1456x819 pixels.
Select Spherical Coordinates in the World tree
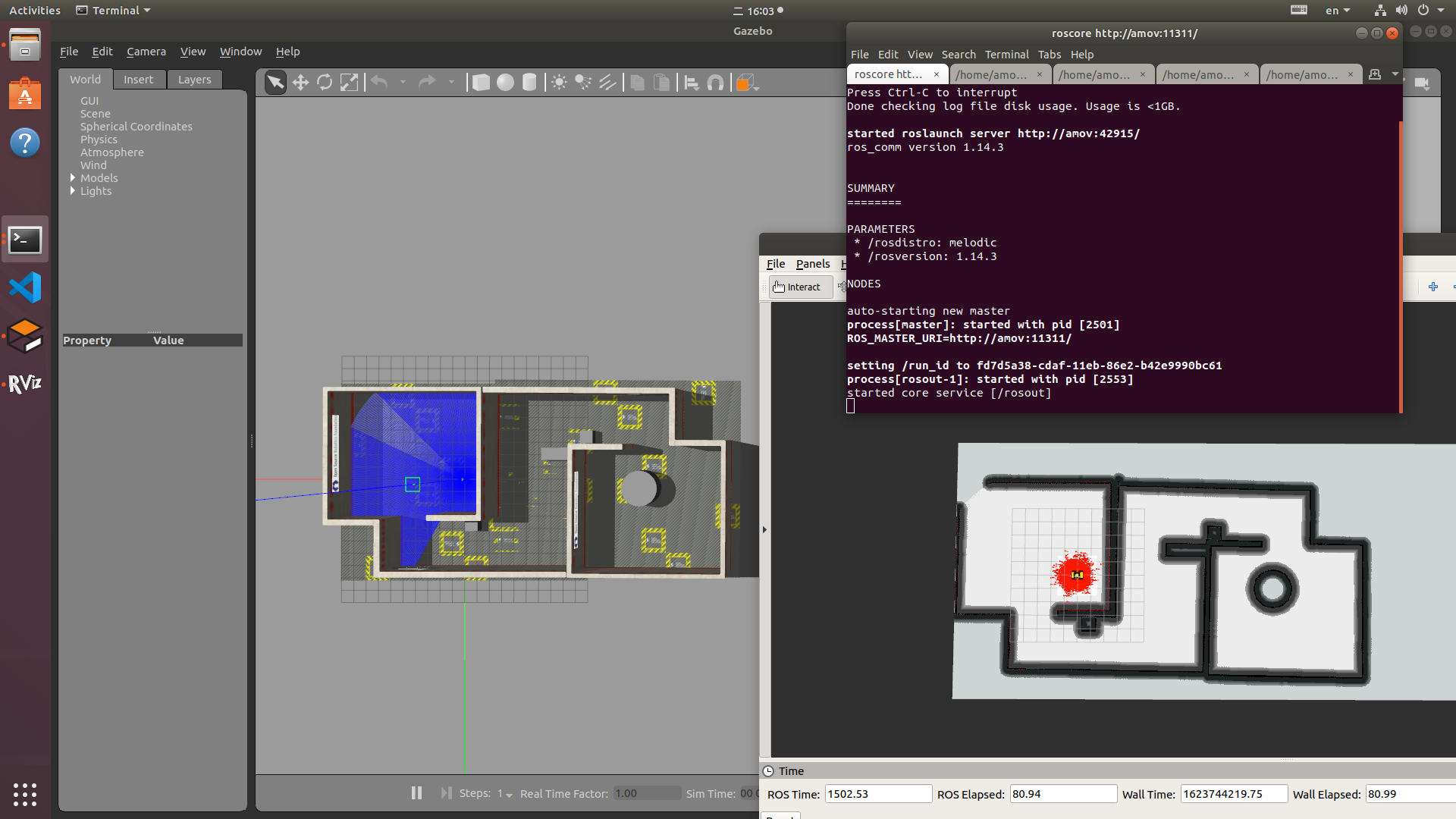pyautogui.click(x=136, y=127)
